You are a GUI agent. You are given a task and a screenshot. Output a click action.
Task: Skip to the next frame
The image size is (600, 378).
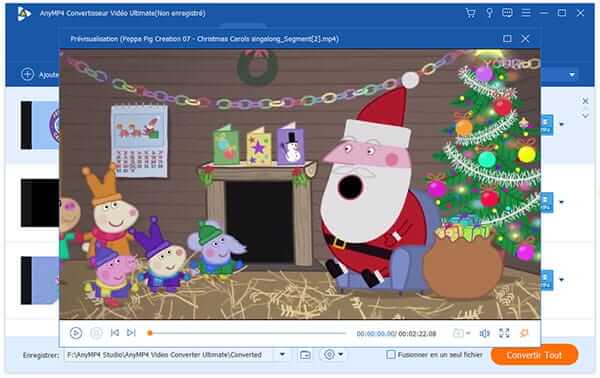[x=131, y=333]
